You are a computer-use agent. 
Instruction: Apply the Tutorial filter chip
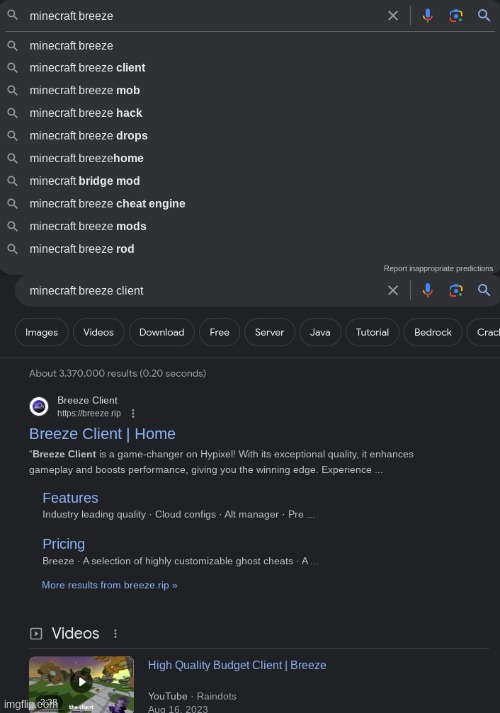(372, 332)
